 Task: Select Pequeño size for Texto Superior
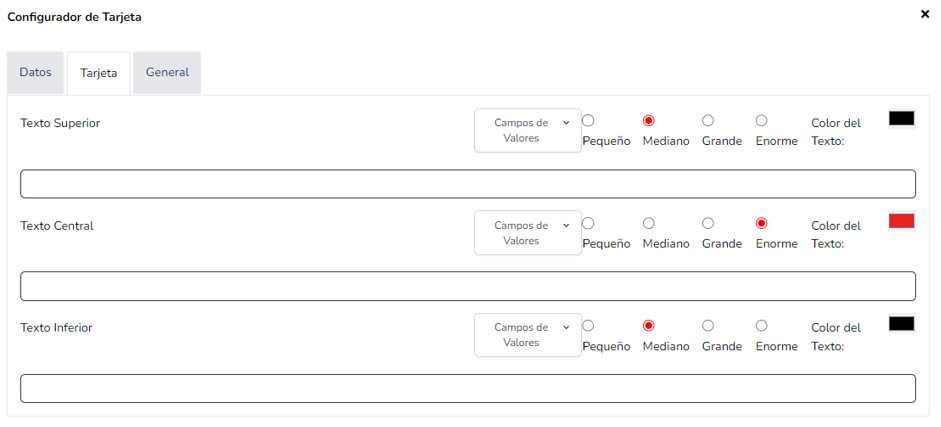point(588,121)
